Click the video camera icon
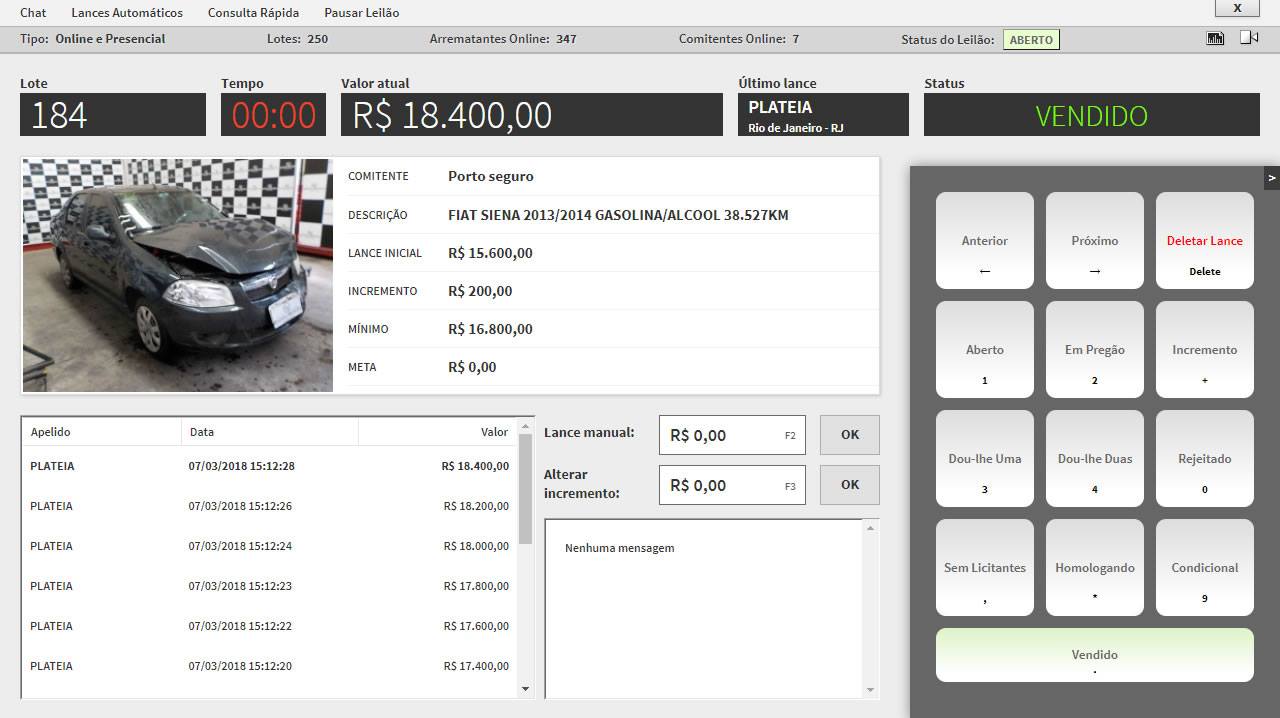 pyautogui.click(x=1248, y=38)
